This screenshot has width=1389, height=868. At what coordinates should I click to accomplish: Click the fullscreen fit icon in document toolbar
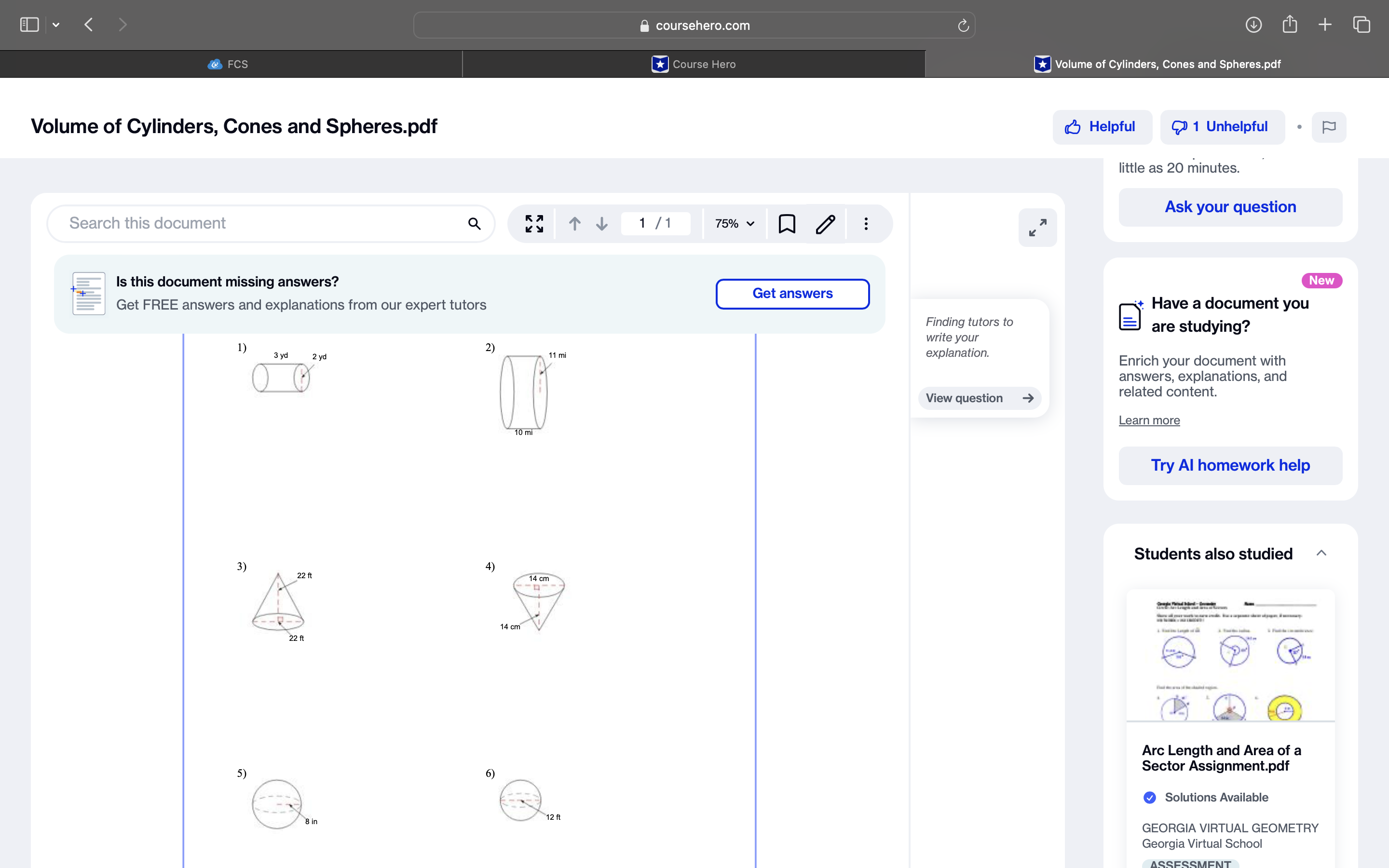534,223
